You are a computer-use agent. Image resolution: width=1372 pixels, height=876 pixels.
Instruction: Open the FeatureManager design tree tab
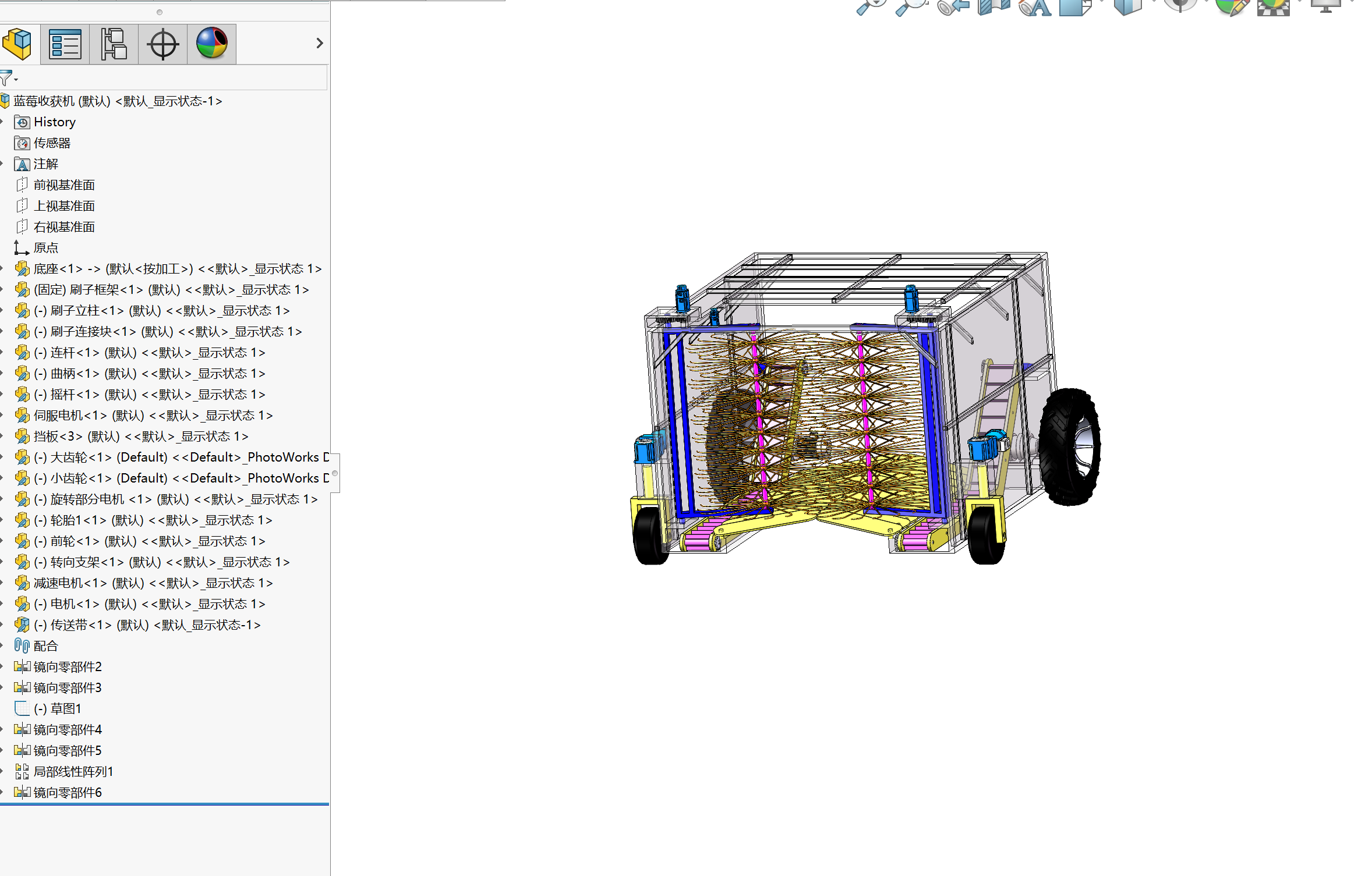coord(17,44)
